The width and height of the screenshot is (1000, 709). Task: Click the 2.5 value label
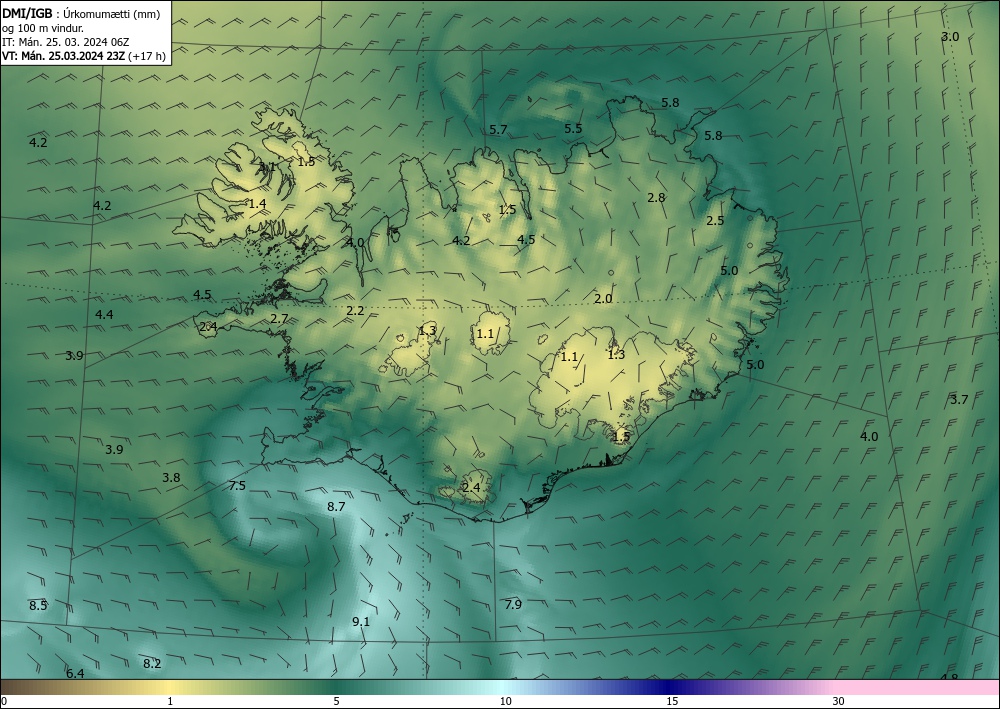coord(716,221)
